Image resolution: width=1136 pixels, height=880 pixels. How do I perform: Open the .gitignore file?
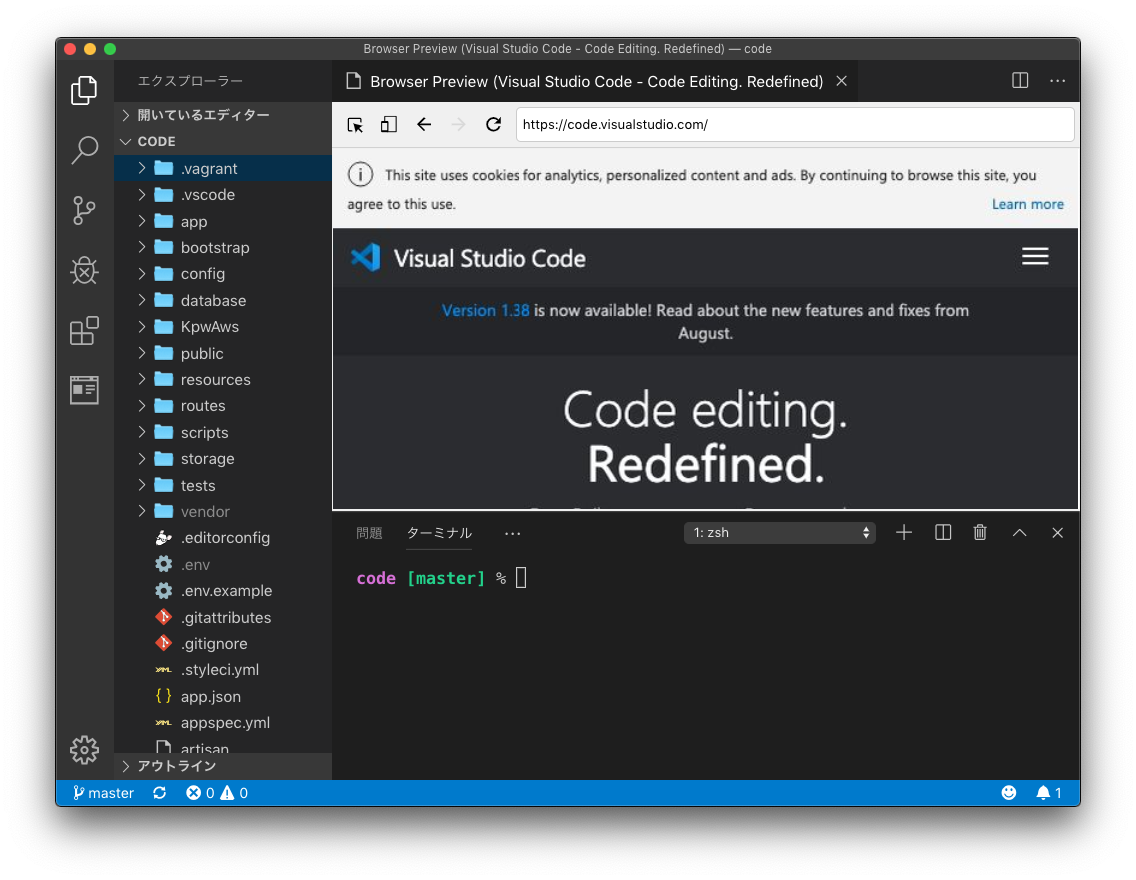coord(223,643)
